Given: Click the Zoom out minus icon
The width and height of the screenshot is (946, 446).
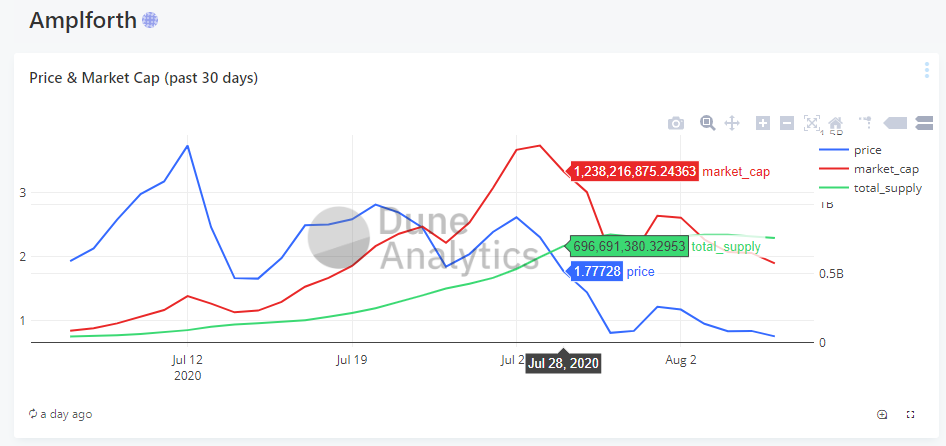Looking at the screenshot, I should (787, 123).
